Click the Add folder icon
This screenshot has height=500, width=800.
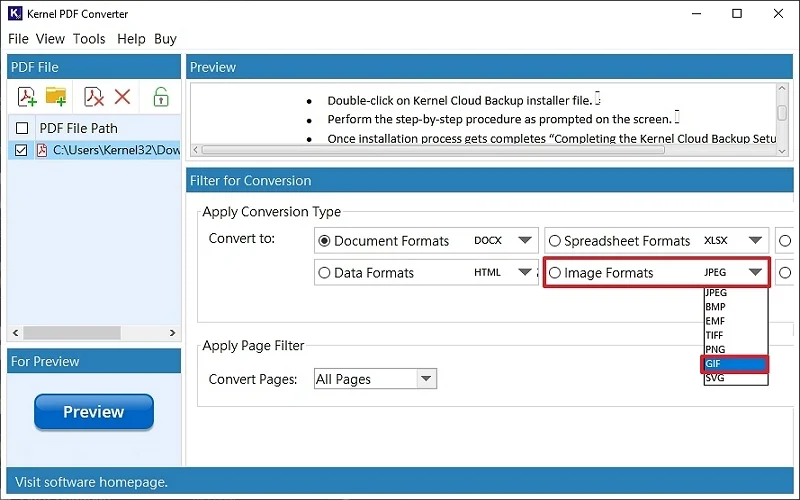tap(56, 96)
